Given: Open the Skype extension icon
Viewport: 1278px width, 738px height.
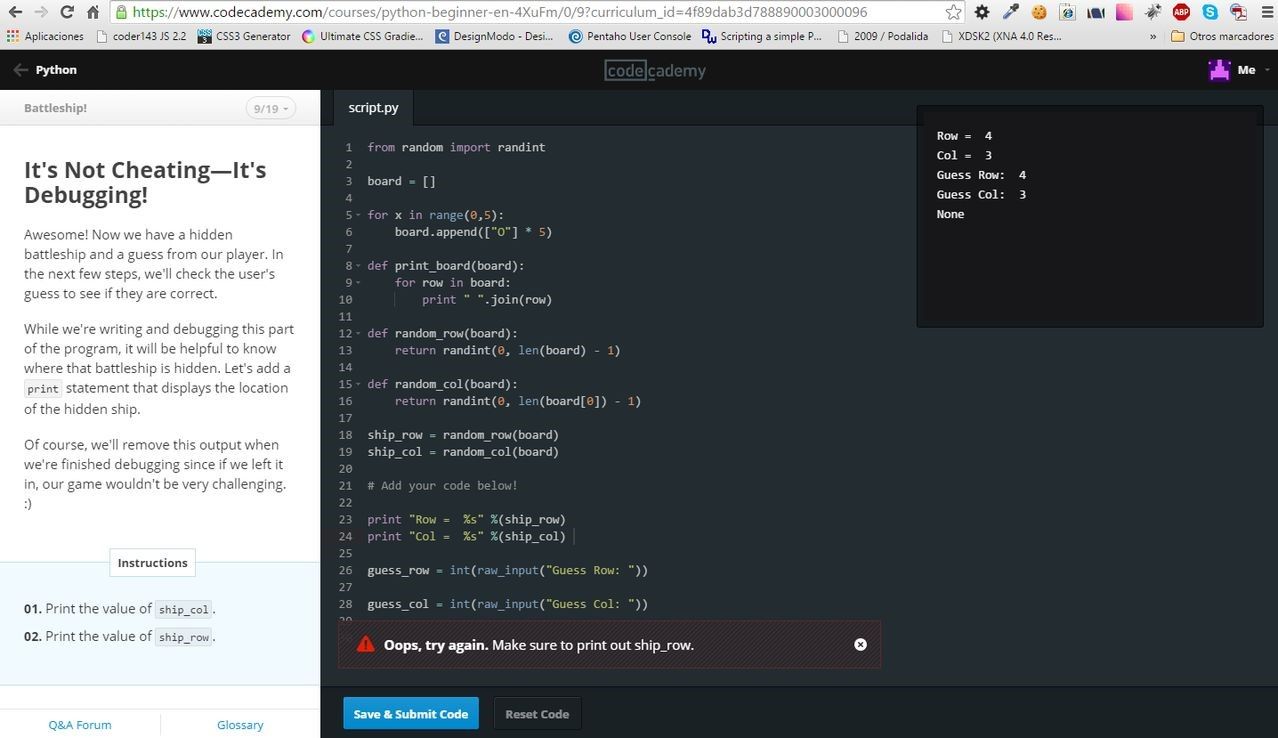Looking at the screenshot, I should coord(1211,11).
